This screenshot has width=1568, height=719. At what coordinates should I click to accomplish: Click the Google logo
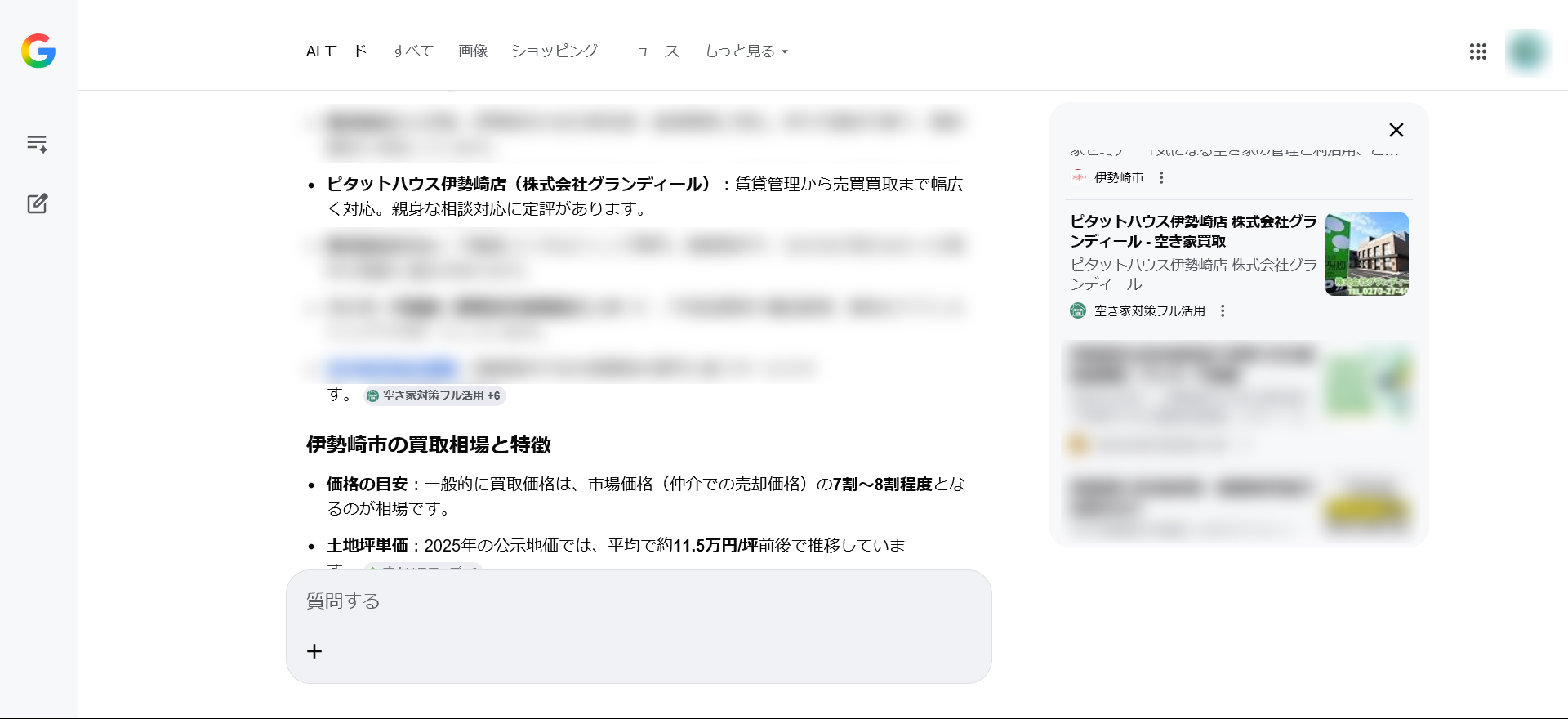(38, 51)
